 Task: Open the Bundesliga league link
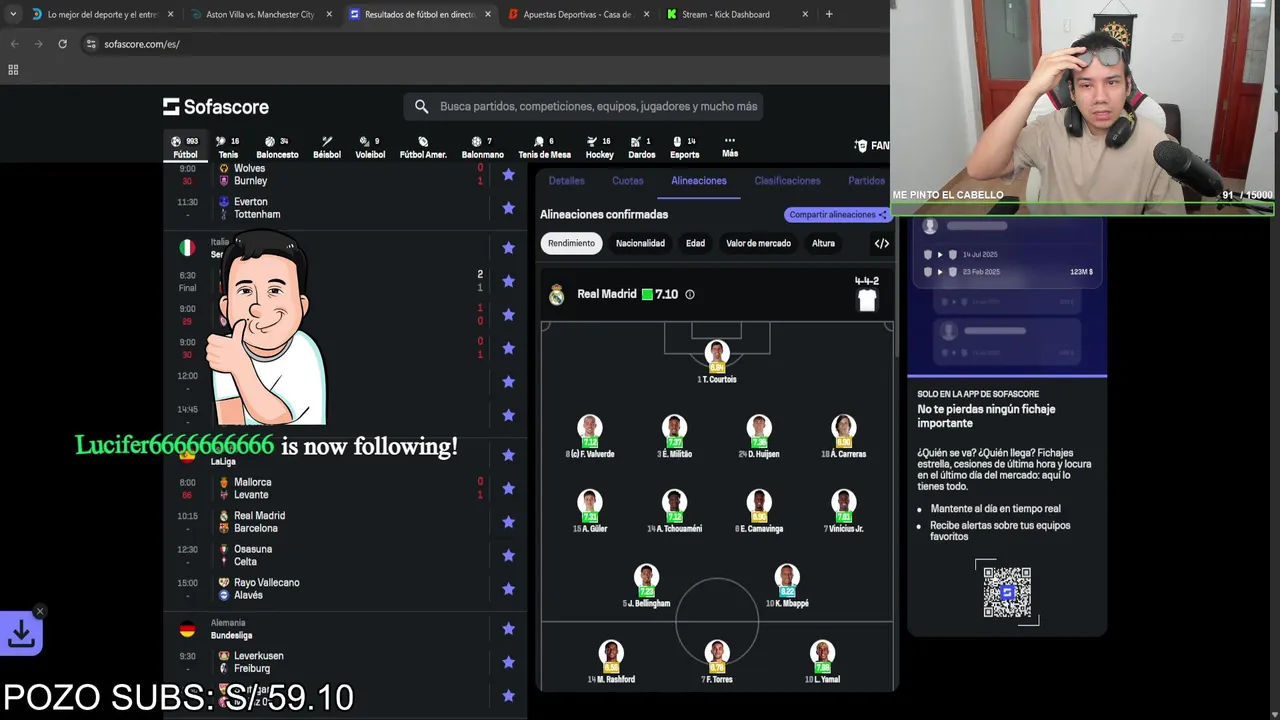[x=231, y=635]
